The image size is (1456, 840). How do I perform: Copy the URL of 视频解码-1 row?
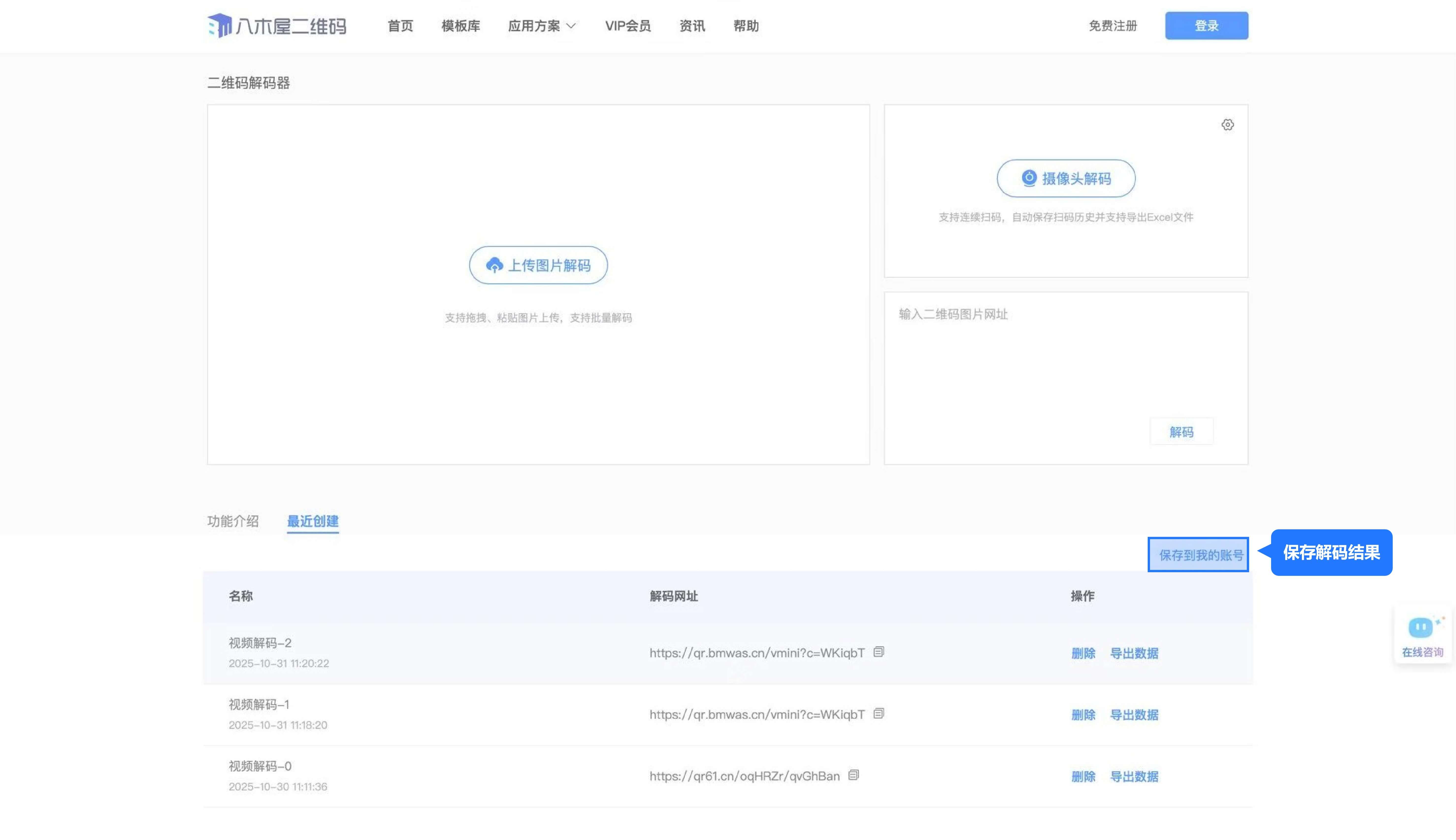878,714
